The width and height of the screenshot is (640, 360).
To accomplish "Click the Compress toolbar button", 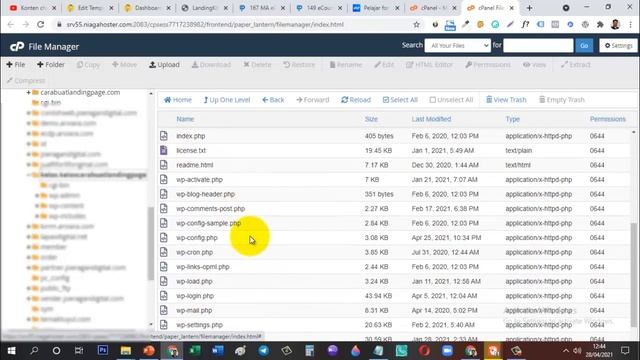I will [26, 80].
